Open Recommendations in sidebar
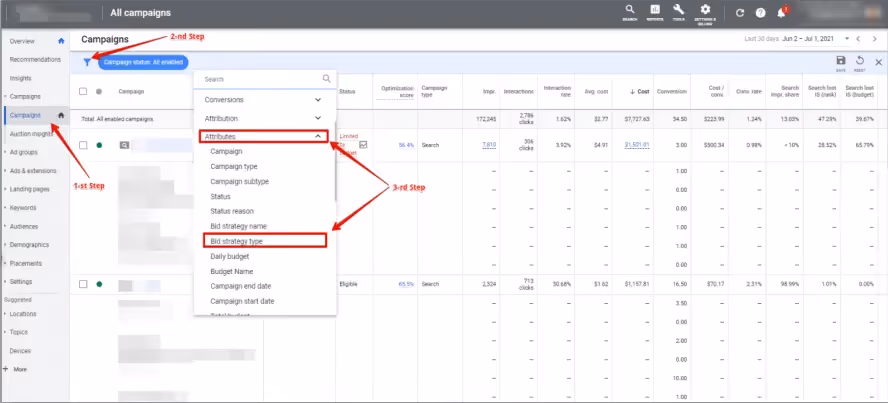This screenshot has height=403, width=888. pos(35,59)
